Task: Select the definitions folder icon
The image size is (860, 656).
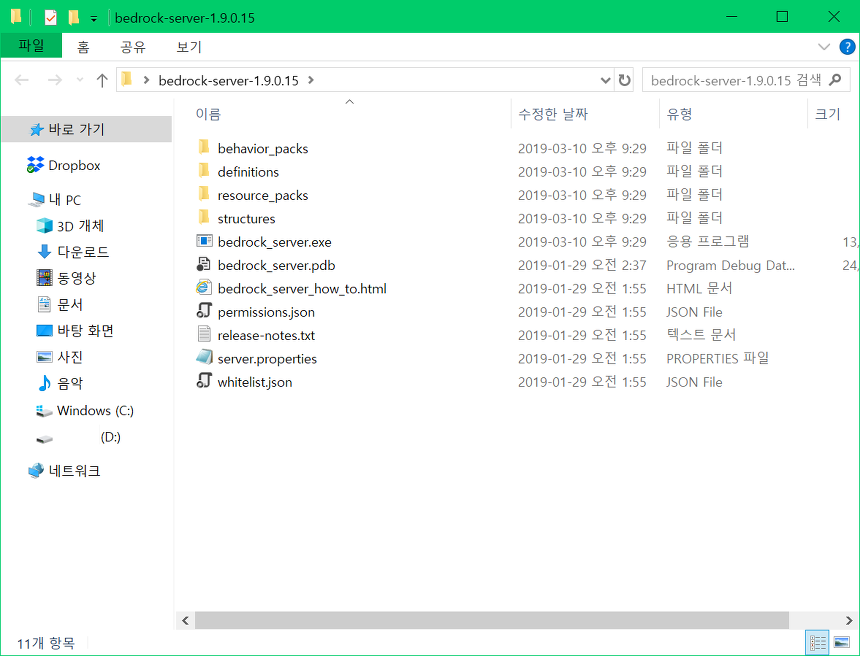Action: (x=204, y=171)
